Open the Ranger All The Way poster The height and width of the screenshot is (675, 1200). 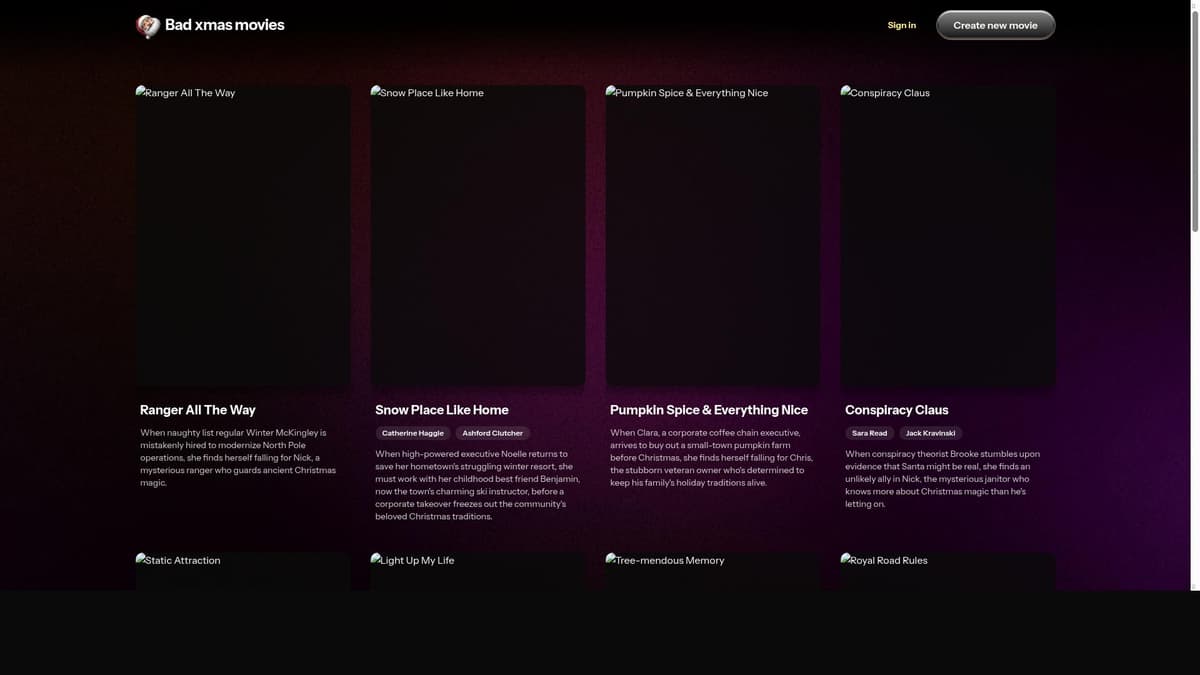pos(243,236)
